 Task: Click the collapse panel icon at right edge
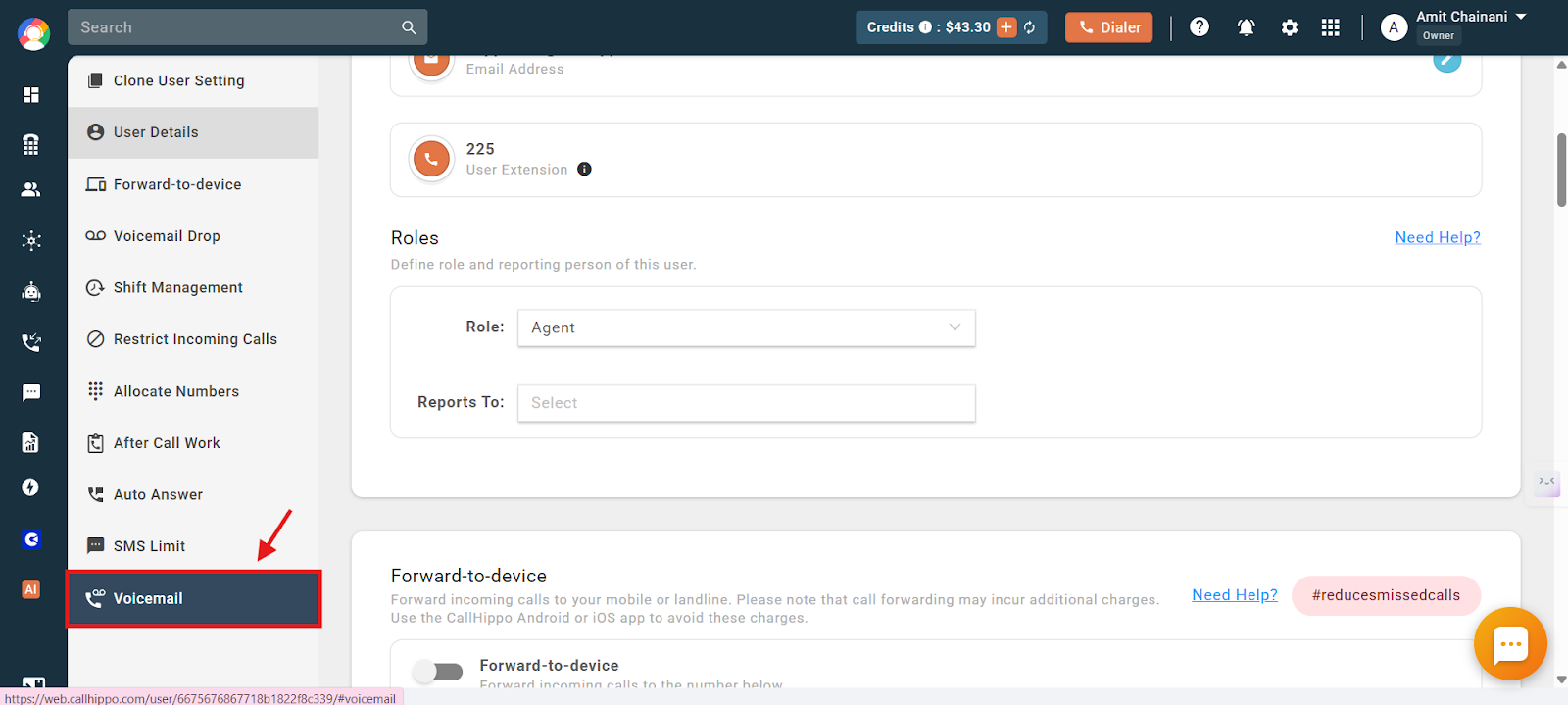[1547, 481]
